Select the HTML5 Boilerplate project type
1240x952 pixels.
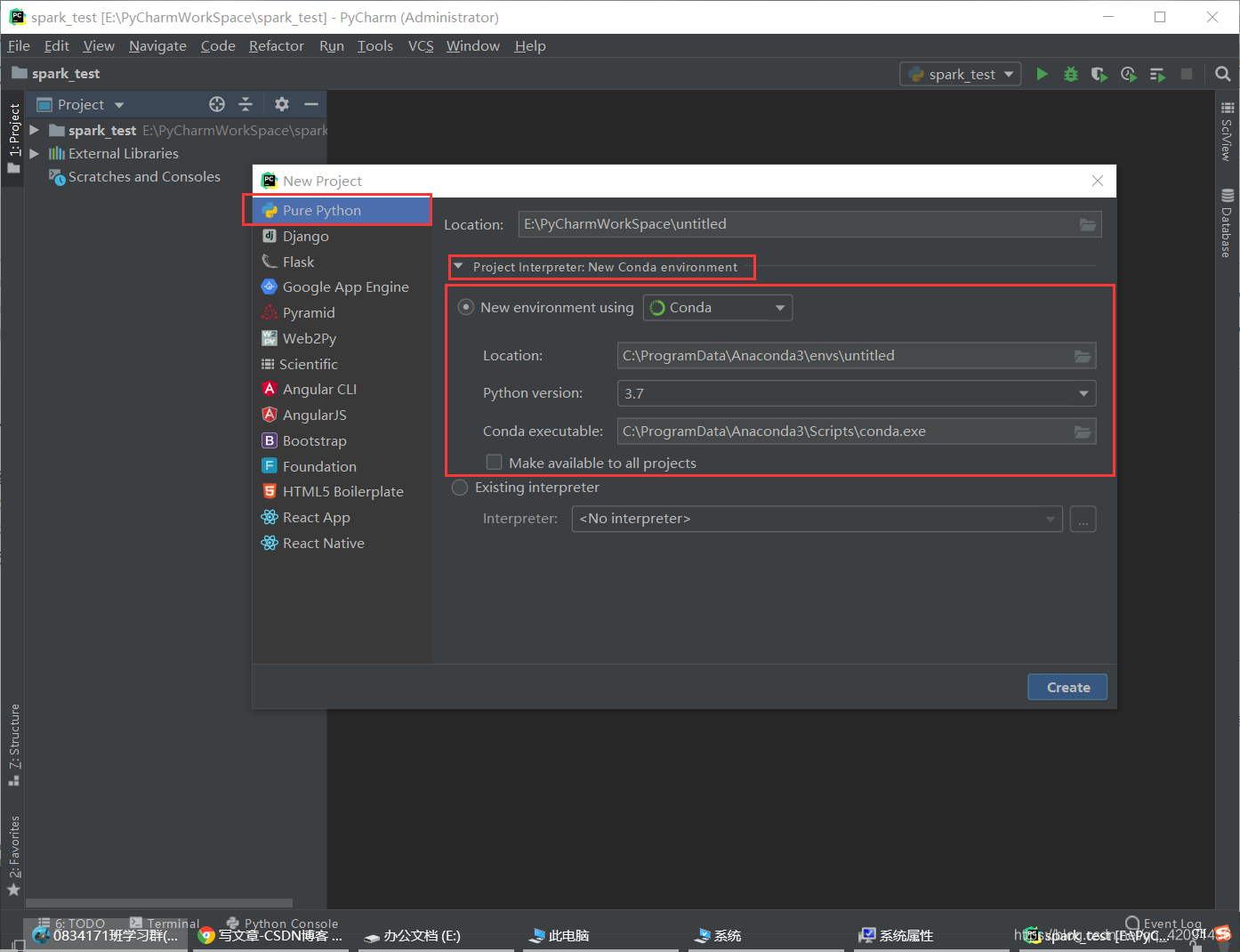[x=342, y=492]
